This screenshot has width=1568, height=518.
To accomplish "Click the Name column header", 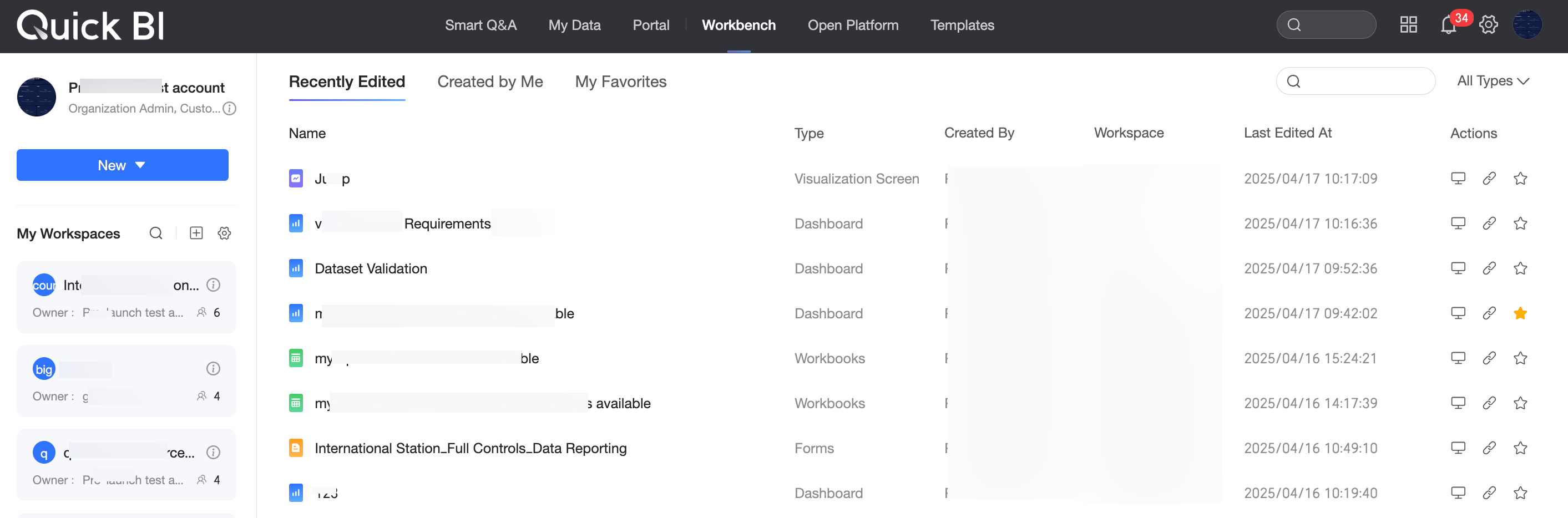I will [307, 133].
